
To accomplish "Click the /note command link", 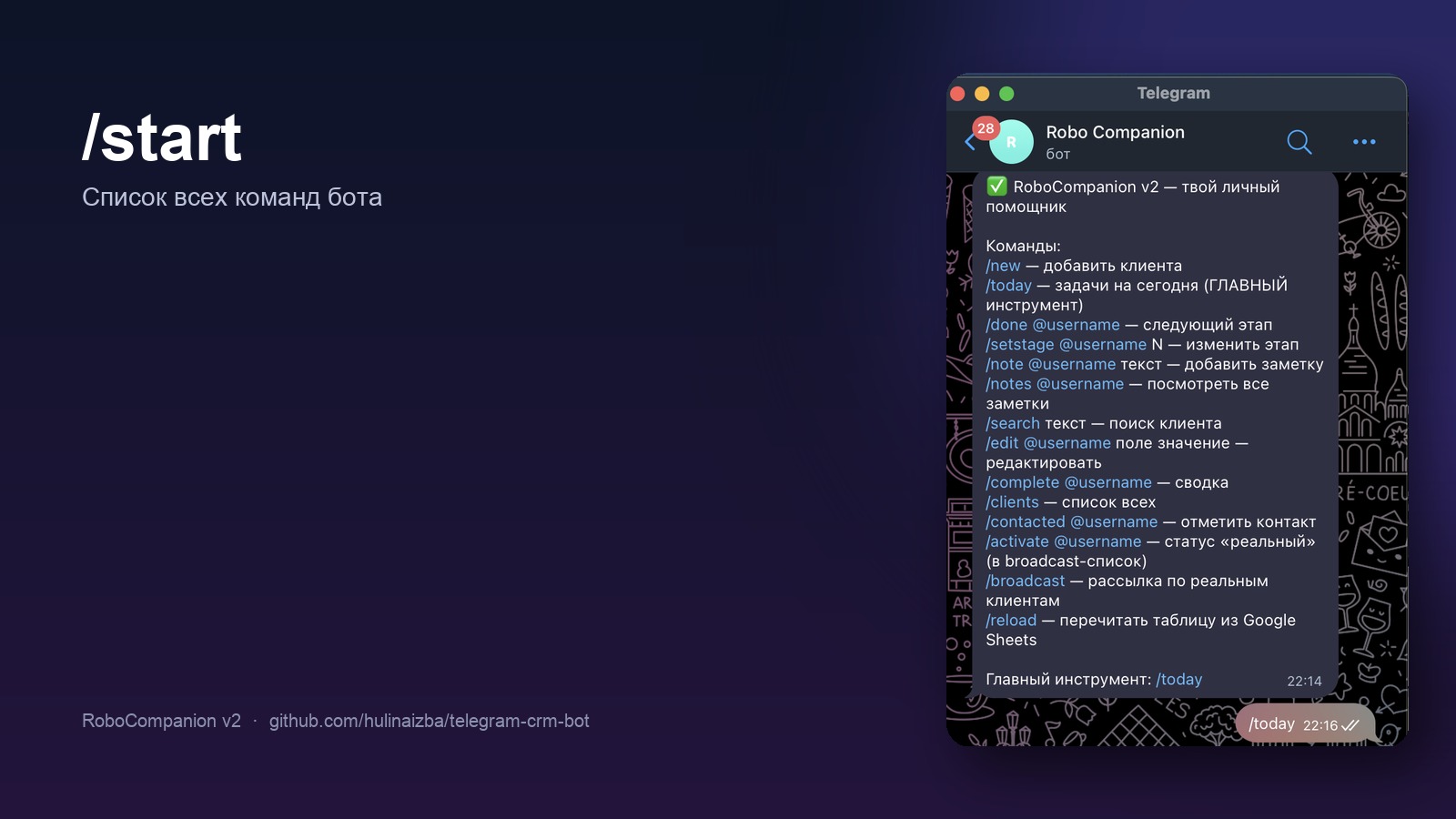I will (1005, 364).
